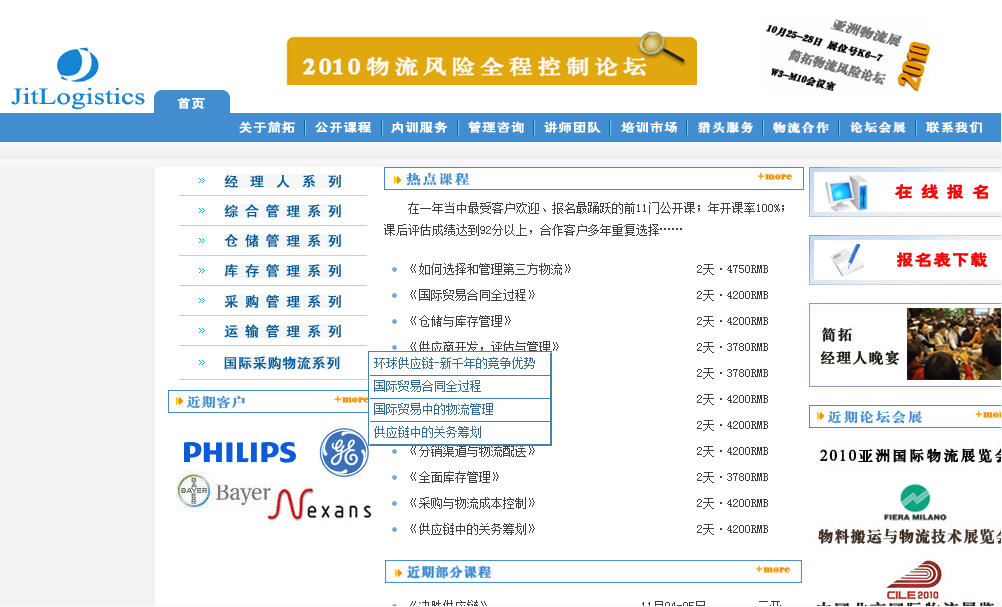
Task: Click the GE round logo
Action: (x=344, y=452)
